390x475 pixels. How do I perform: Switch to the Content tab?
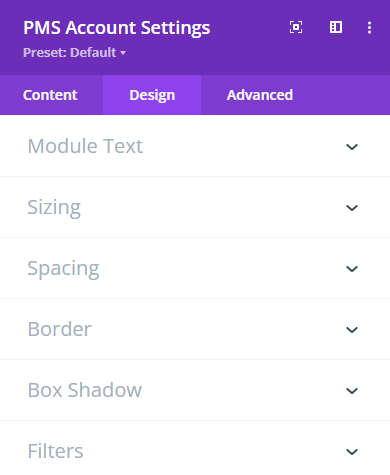(x=50, y=95)
